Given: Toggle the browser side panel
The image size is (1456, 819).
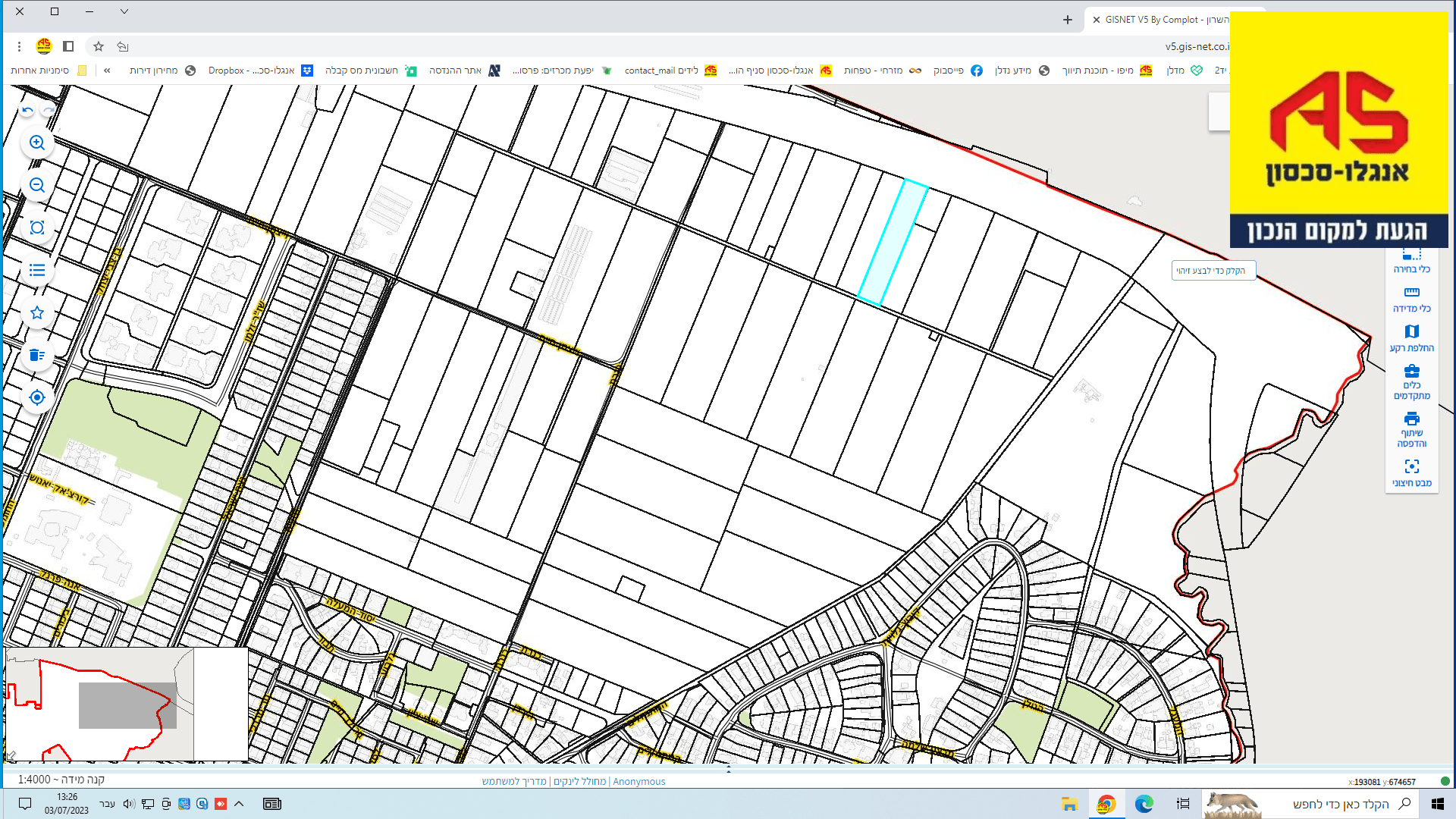Looking at the screenshot, I should pos(68,46).
